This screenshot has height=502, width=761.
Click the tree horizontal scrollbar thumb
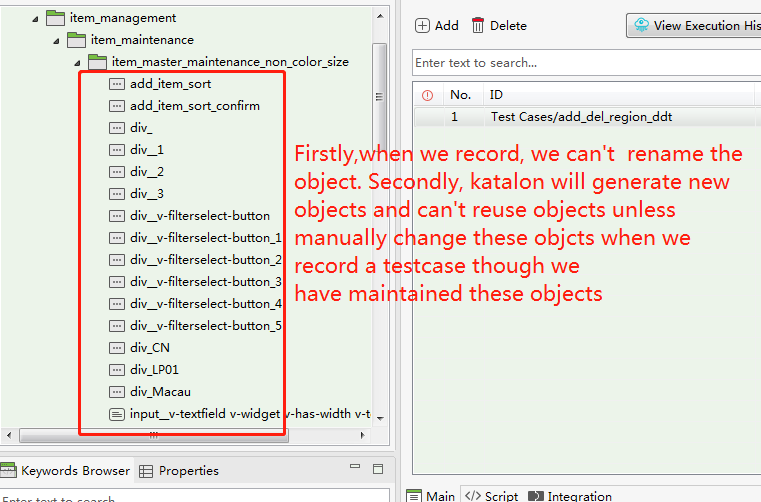click(x=154, y=435)
